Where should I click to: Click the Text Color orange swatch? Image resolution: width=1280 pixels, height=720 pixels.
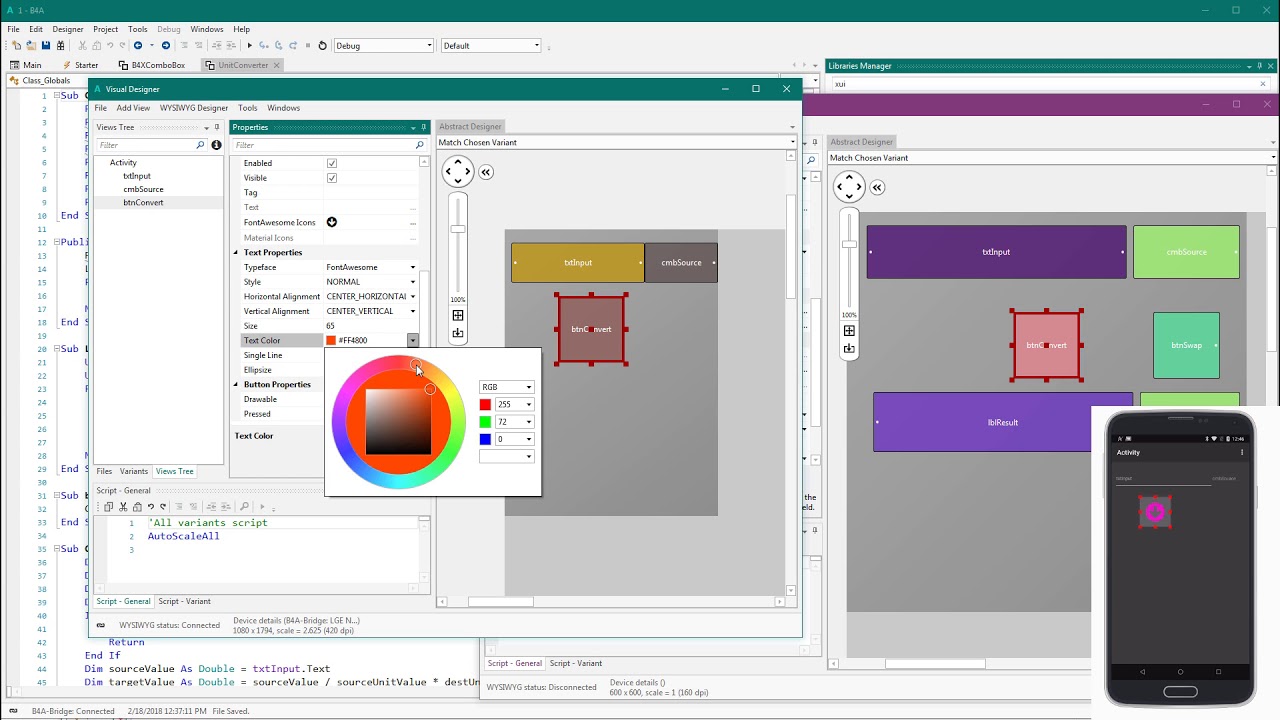(x=331, y=341)
